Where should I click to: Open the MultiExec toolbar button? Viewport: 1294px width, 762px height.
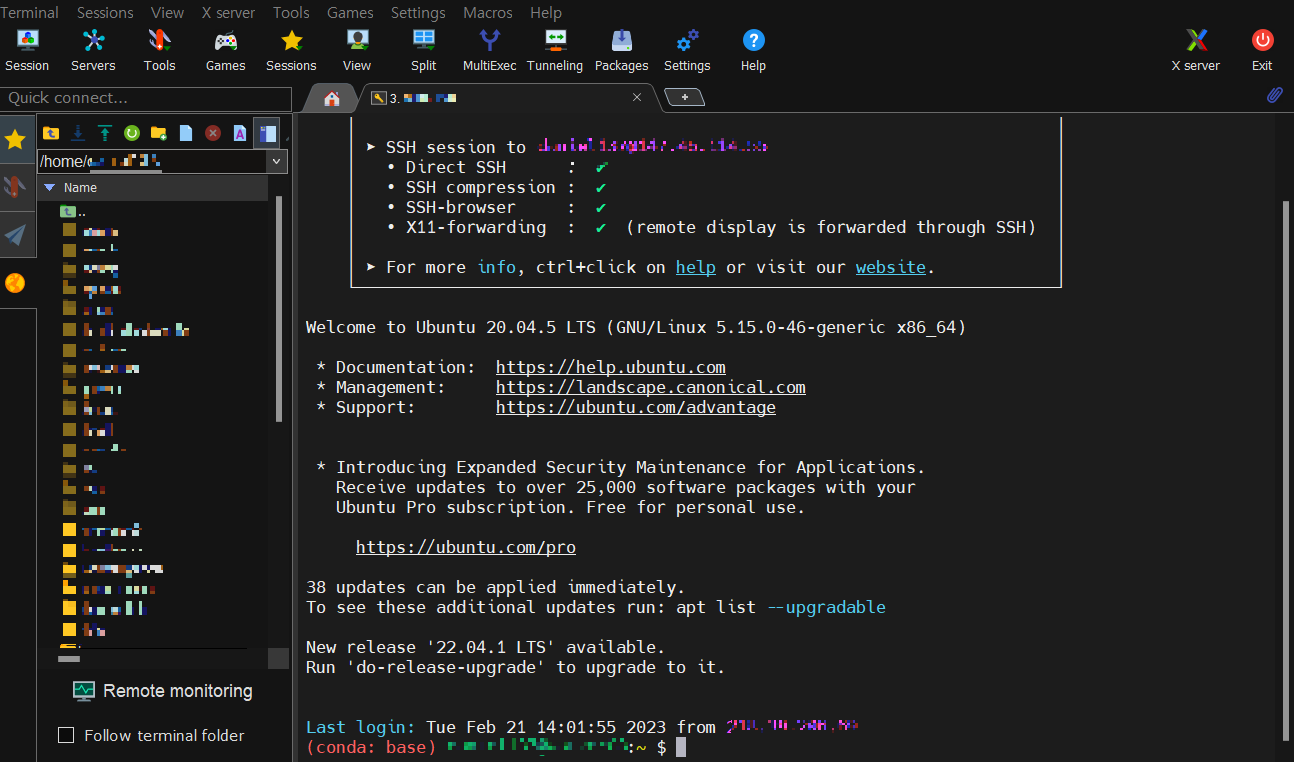[x=490, y=50]
